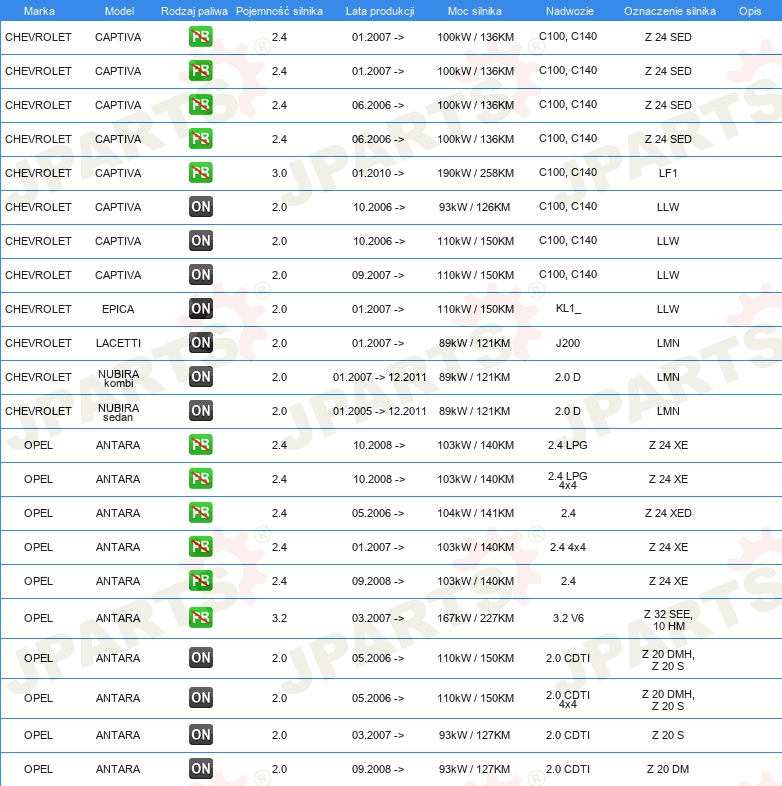Click the ON icon in the Captiva 93kW row
The width and height of the screenshot is (782, 786).
pyautogui.click(x=201, y=207)
